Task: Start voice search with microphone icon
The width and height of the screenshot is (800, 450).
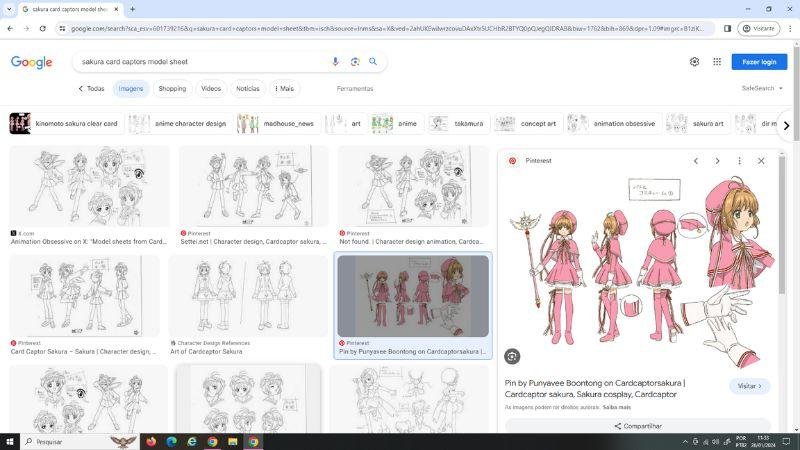Action: click(x=335, y=62)
